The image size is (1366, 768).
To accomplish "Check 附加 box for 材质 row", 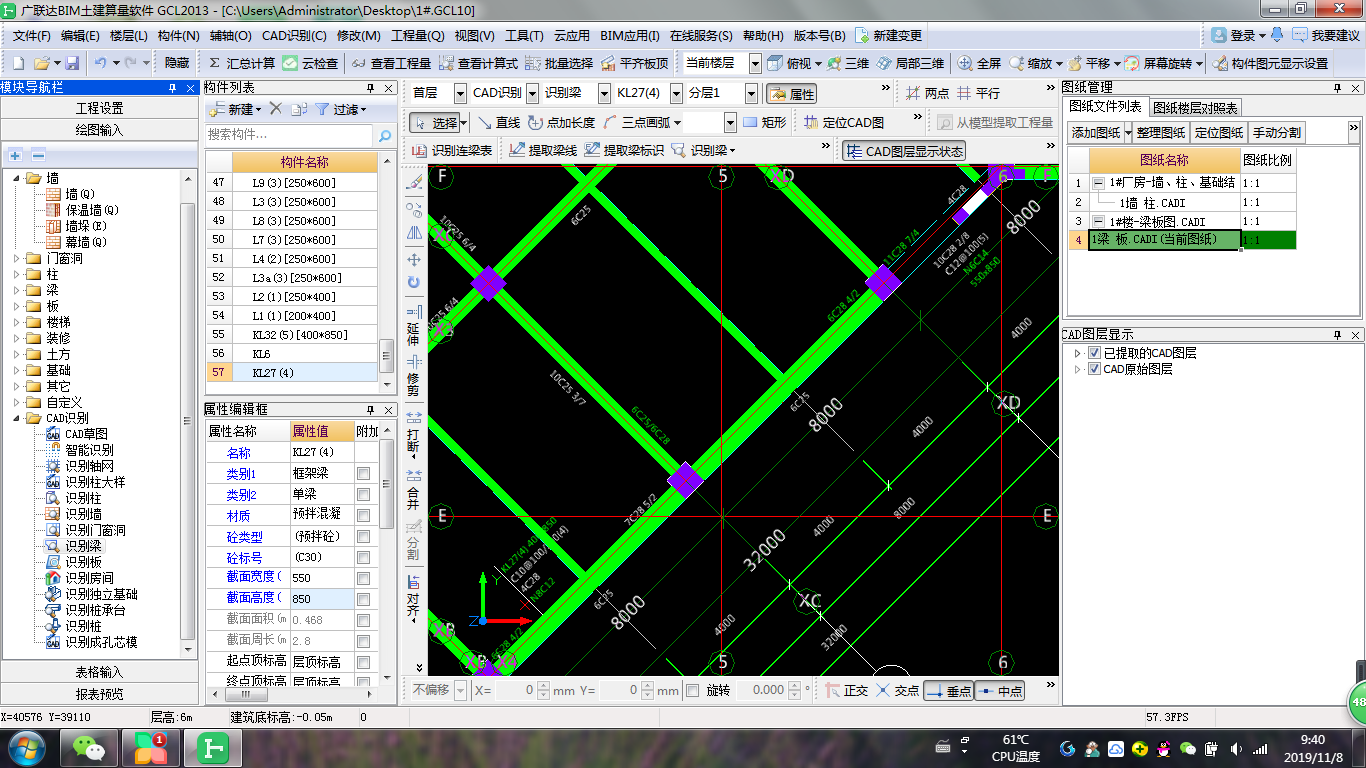I will pyautogui.click(x=363, y=515).
